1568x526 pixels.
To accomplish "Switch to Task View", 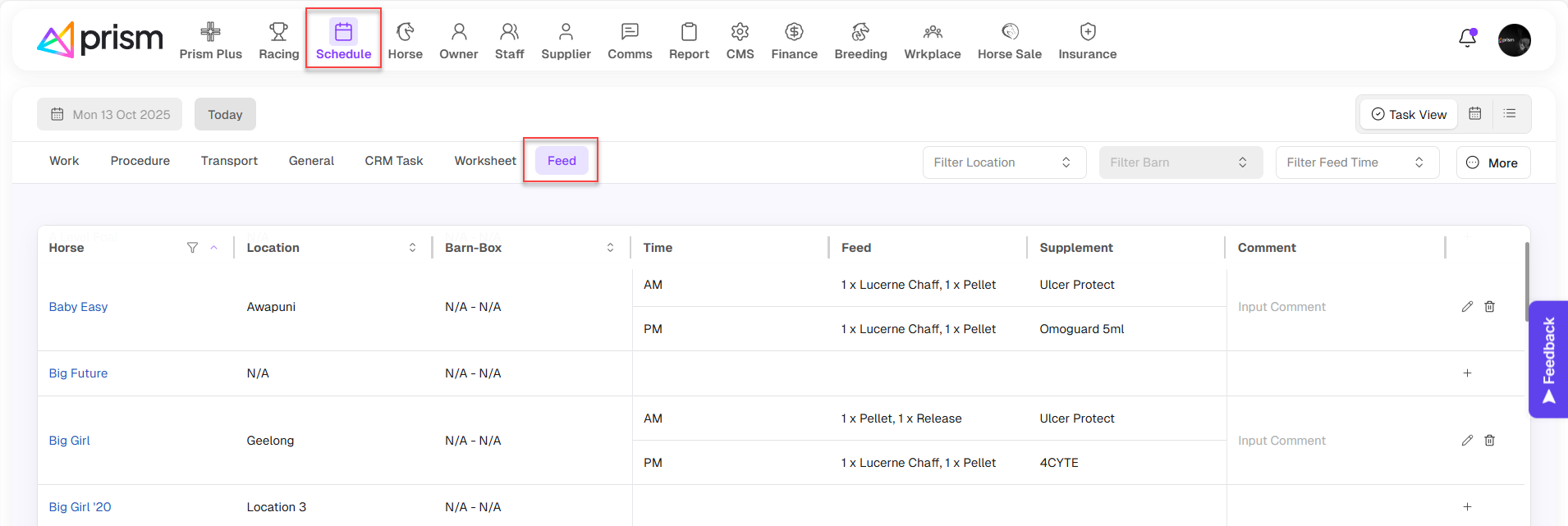I will point(1409,115).
